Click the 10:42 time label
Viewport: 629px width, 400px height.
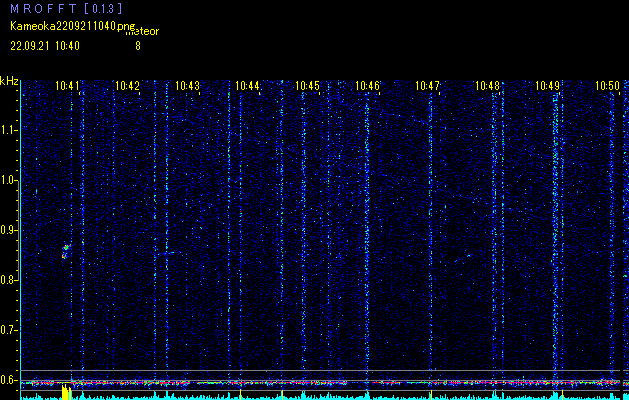coord(128,86)
